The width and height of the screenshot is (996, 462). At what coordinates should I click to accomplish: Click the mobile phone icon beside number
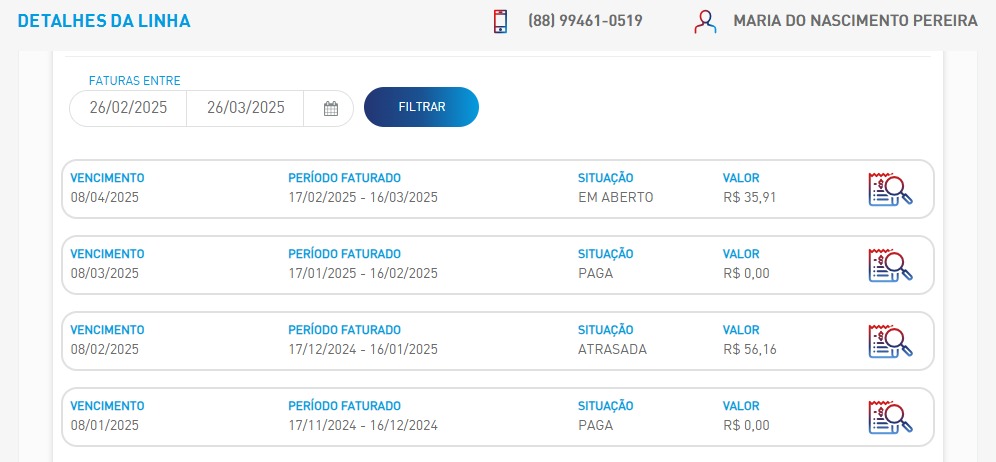(501, 21)
